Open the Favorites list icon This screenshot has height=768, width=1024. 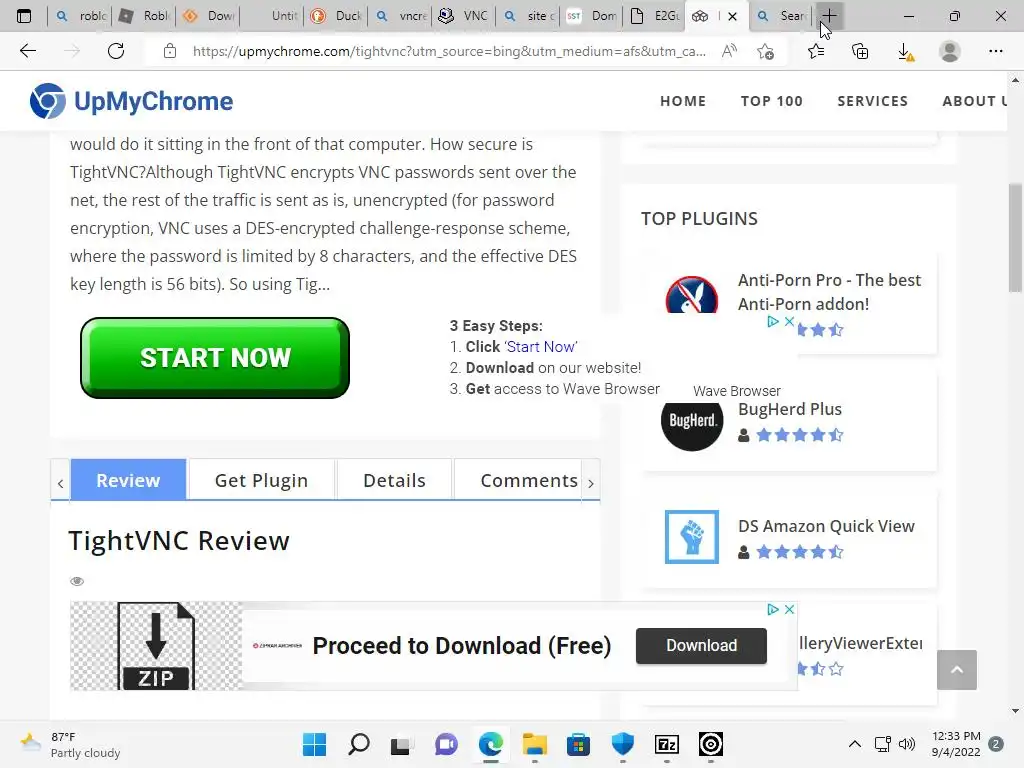(816, 51)
